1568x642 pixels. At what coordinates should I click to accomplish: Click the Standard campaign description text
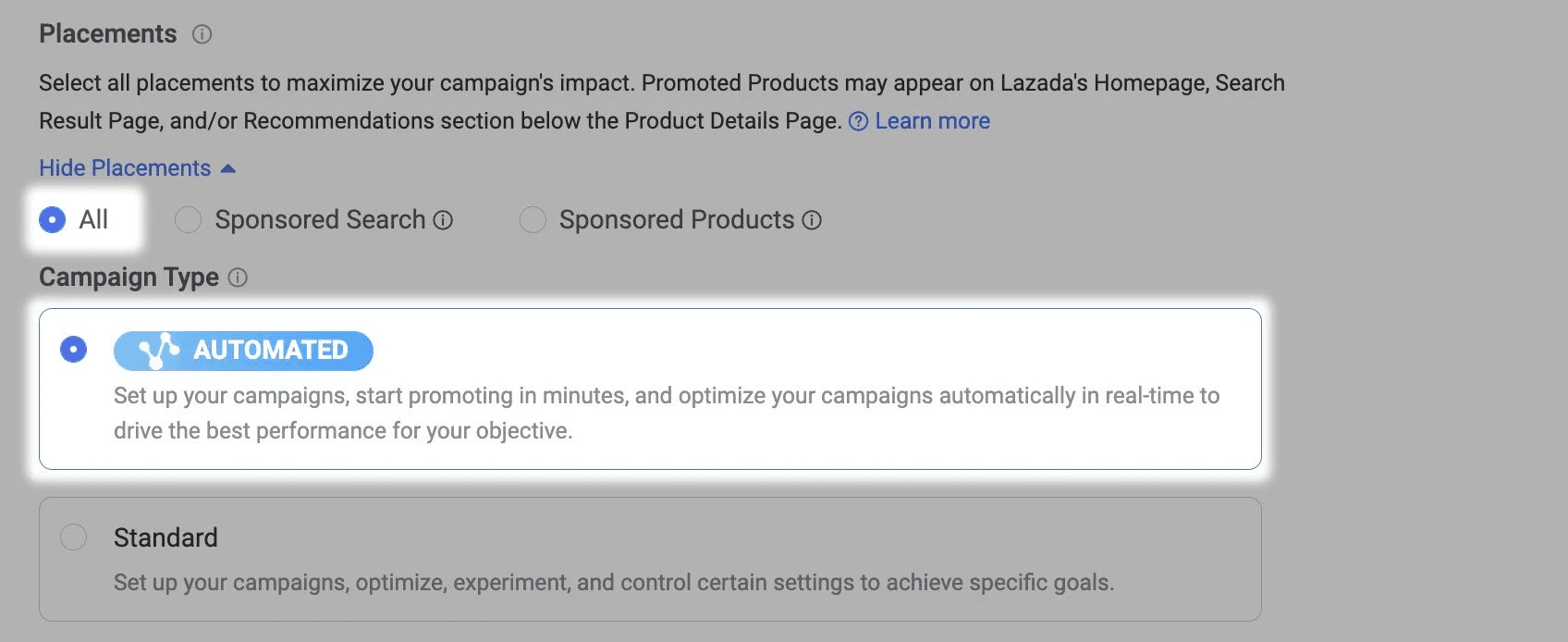pos(613,583)
